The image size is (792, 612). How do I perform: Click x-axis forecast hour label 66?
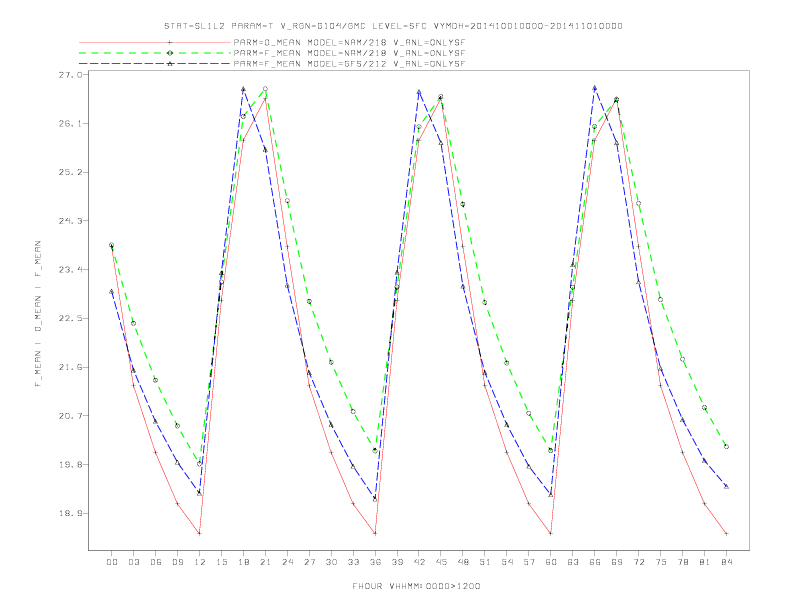pyautogui.click(x=595, y=562)
